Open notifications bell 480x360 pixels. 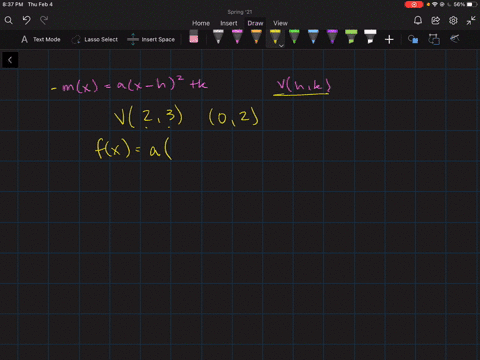click(x=418, y=21)
